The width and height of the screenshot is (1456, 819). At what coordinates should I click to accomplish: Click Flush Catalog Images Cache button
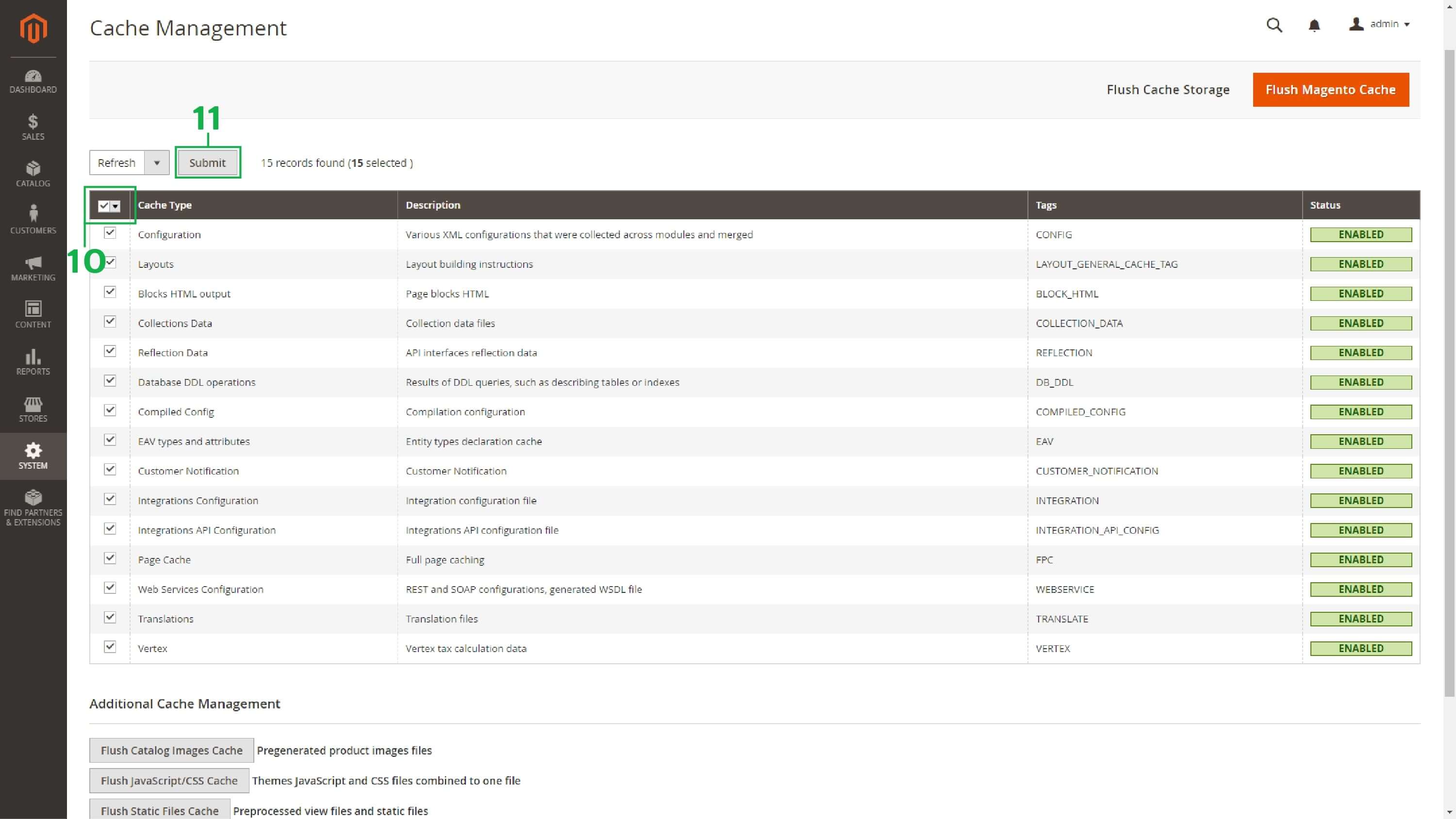pyautogui.click(x=171, y=750)
